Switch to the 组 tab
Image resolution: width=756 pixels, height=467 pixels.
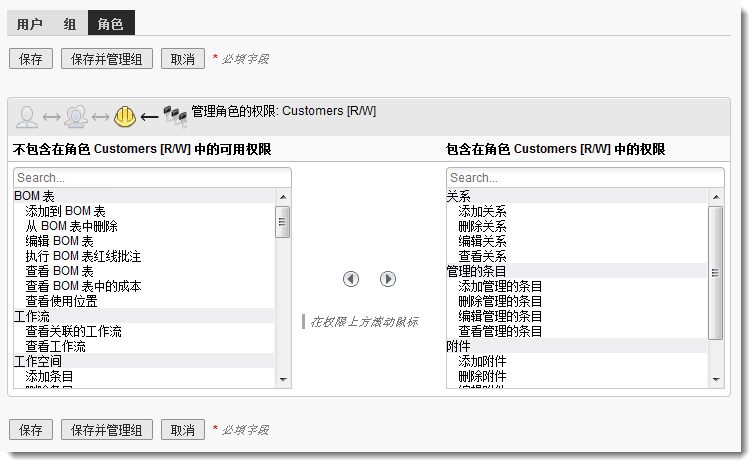pos(70,24)
